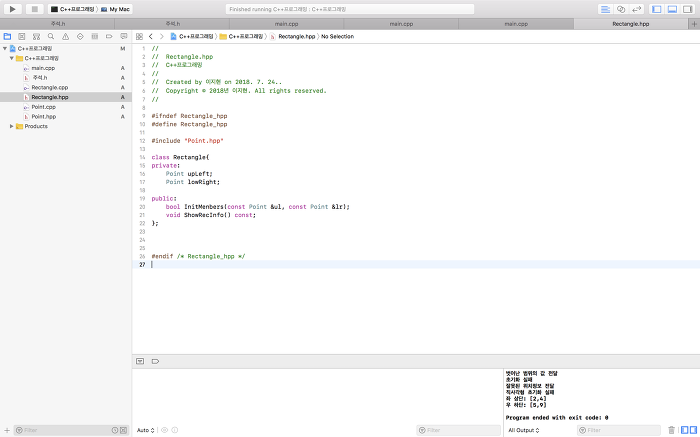The width and height of the screenshot is (700, 437).
Task: Open the Auto variables scope dropdown
Action: coord(146,430)
